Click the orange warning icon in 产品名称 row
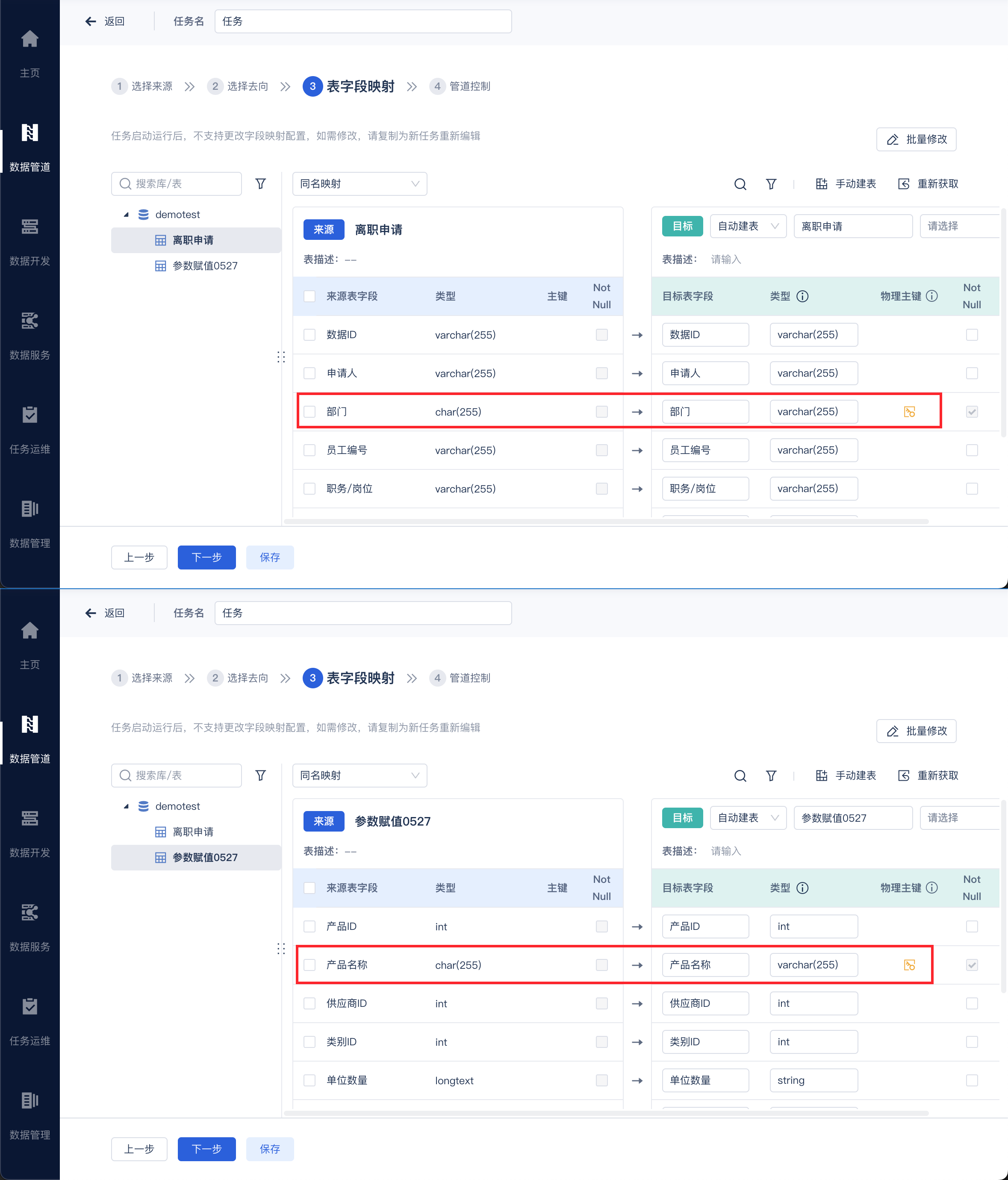The image size is (1008, 1180). (910, 965)
